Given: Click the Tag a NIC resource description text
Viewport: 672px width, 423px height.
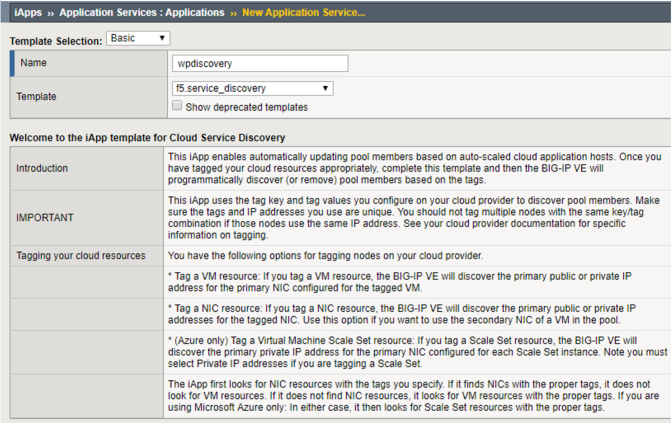Looking at the screenshot, I should coord(402,314).
